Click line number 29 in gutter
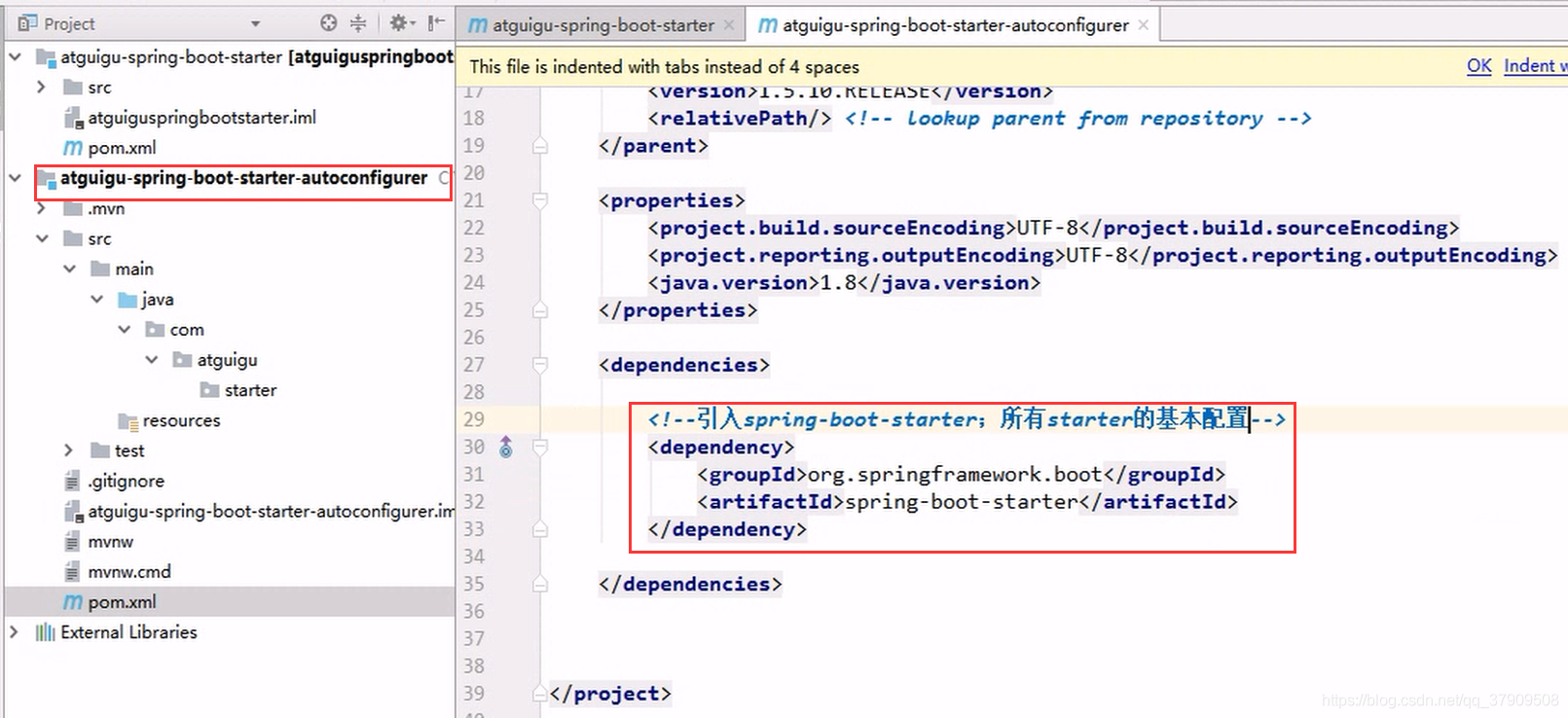The width and height of the screenshot is (1568, 718). click(473, 419)
